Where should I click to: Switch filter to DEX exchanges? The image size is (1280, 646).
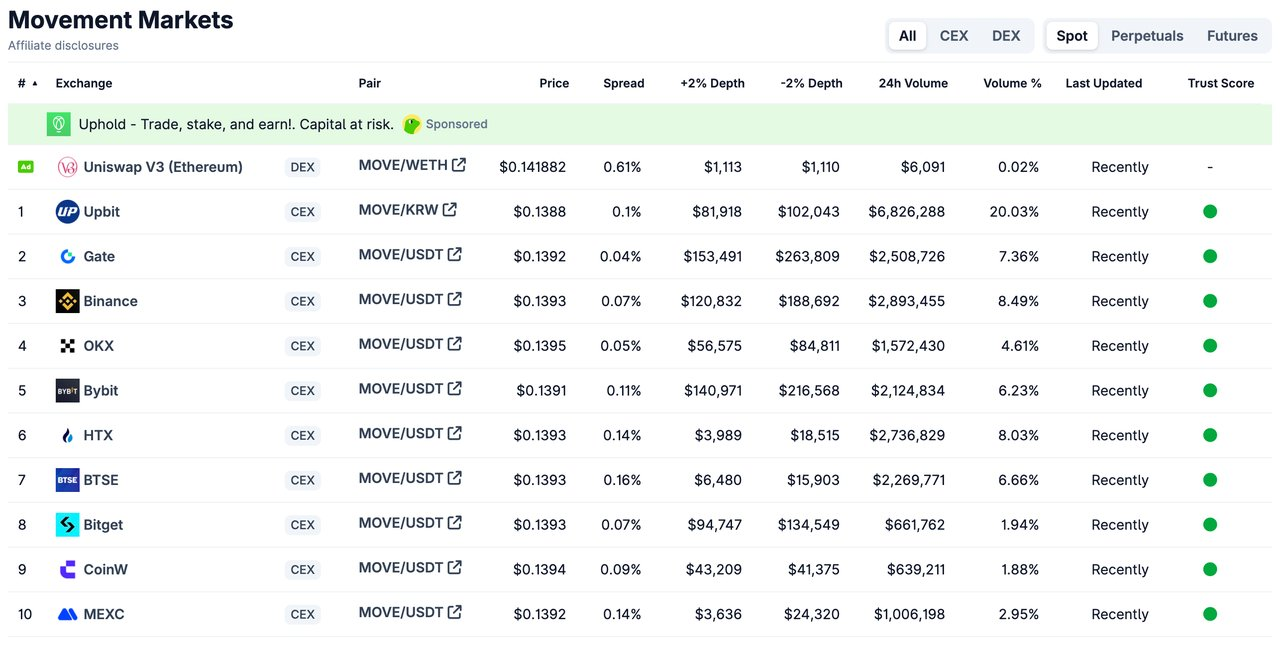(1006, 36)
